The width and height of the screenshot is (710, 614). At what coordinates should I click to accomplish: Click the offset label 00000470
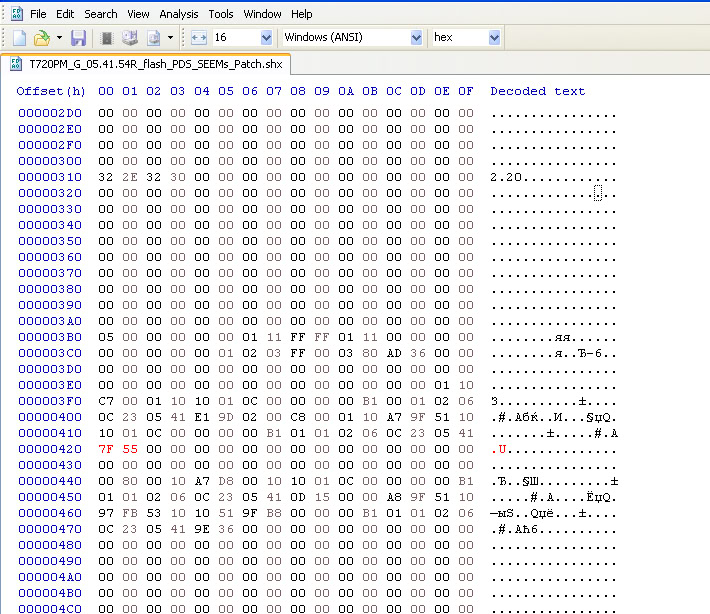(50, 529)
